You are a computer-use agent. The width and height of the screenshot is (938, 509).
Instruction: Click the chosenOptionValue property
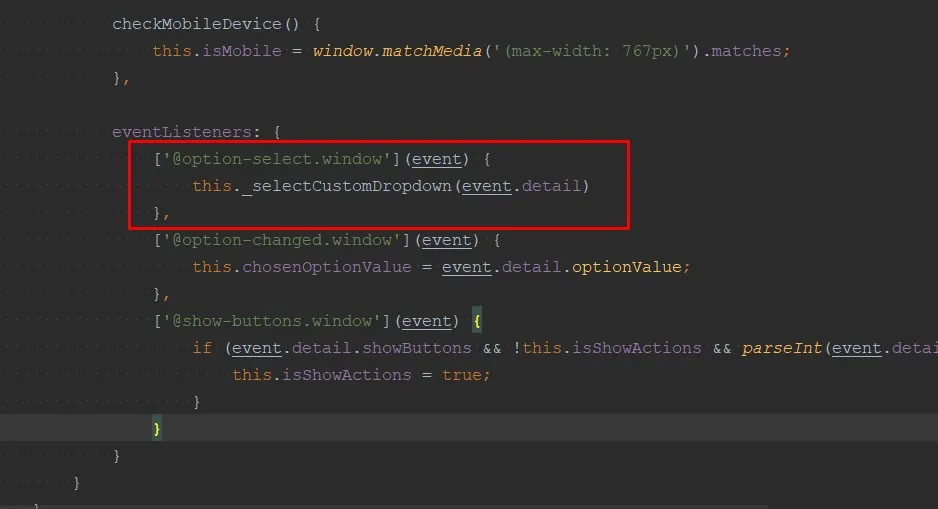tap(326, 267)
